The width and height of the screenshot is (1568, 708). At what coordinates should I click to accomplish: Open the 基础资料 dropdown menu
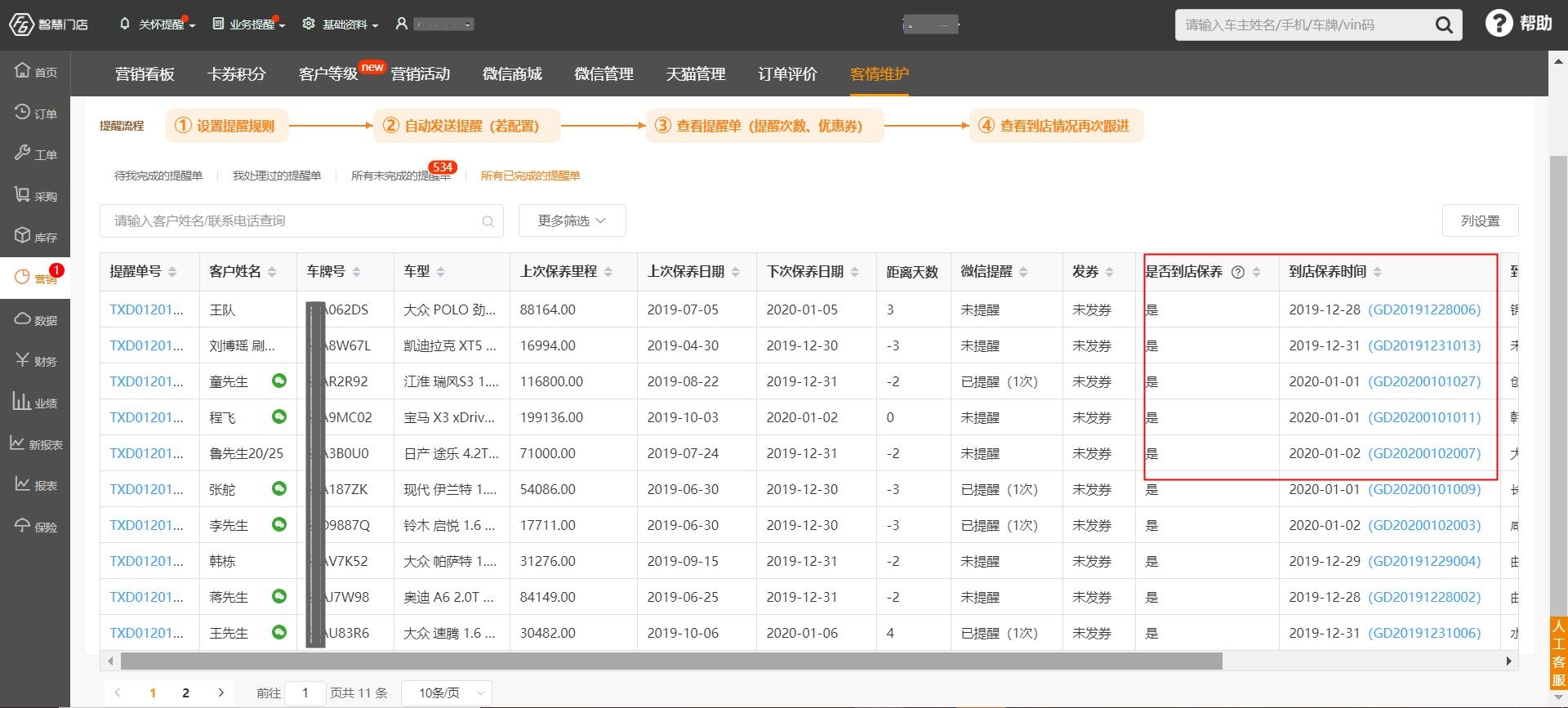pos(341,24)
